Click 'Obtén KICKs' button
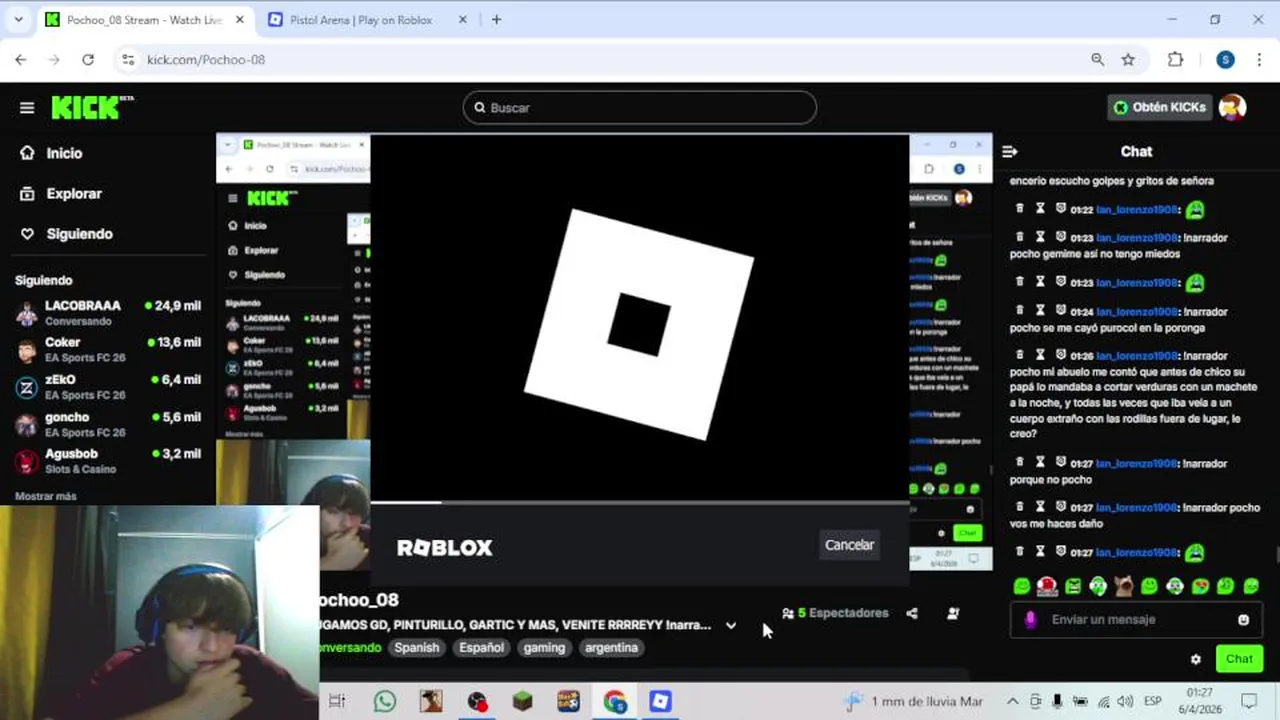 [1160, 107]
